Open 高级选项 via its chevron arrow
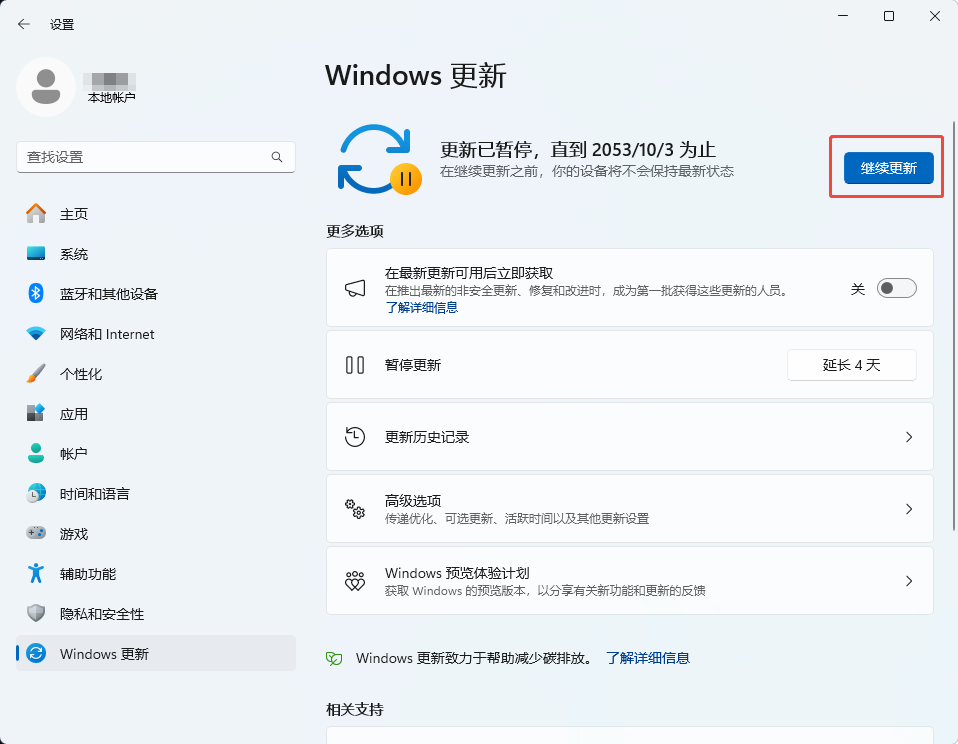Image resolution: width=958 pixels, height=744 pixels. click(909, 509)
